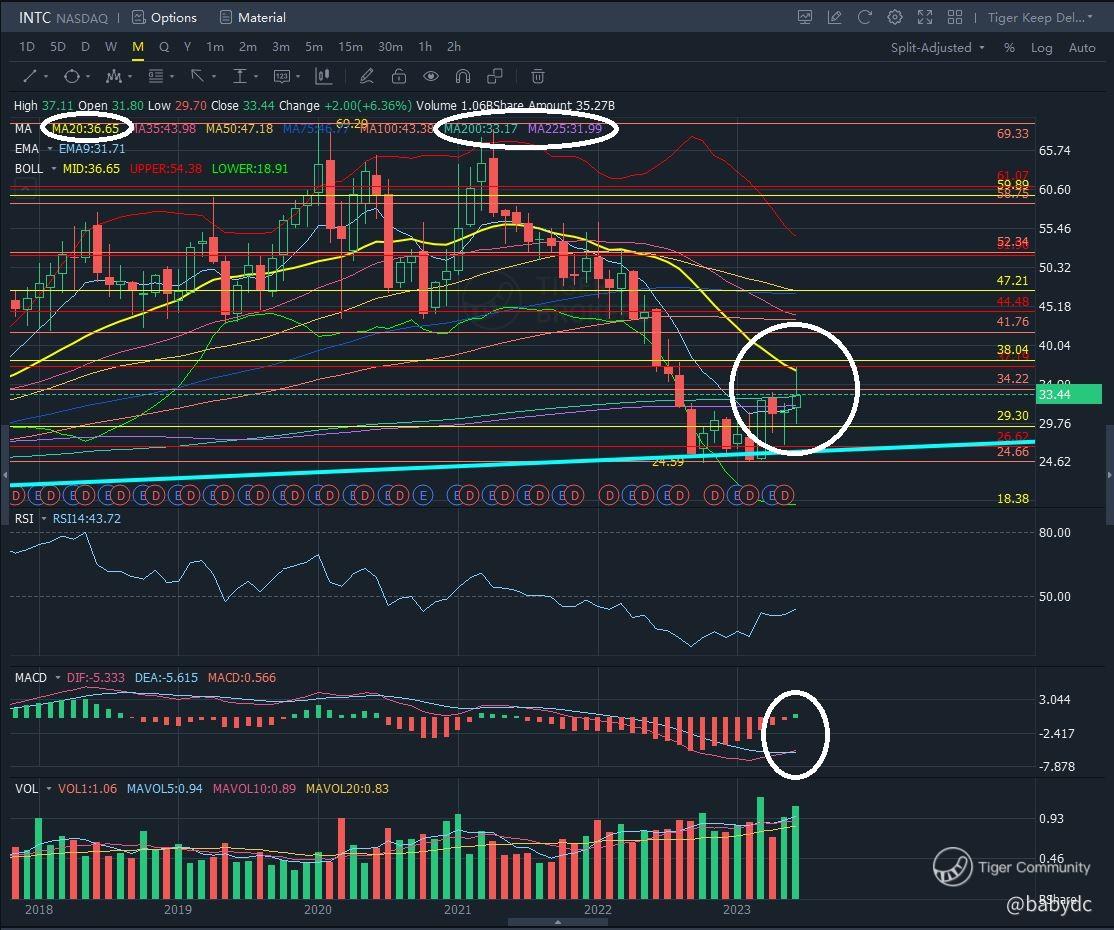Click the current price tag 33.44

(x=1069, y=394)
